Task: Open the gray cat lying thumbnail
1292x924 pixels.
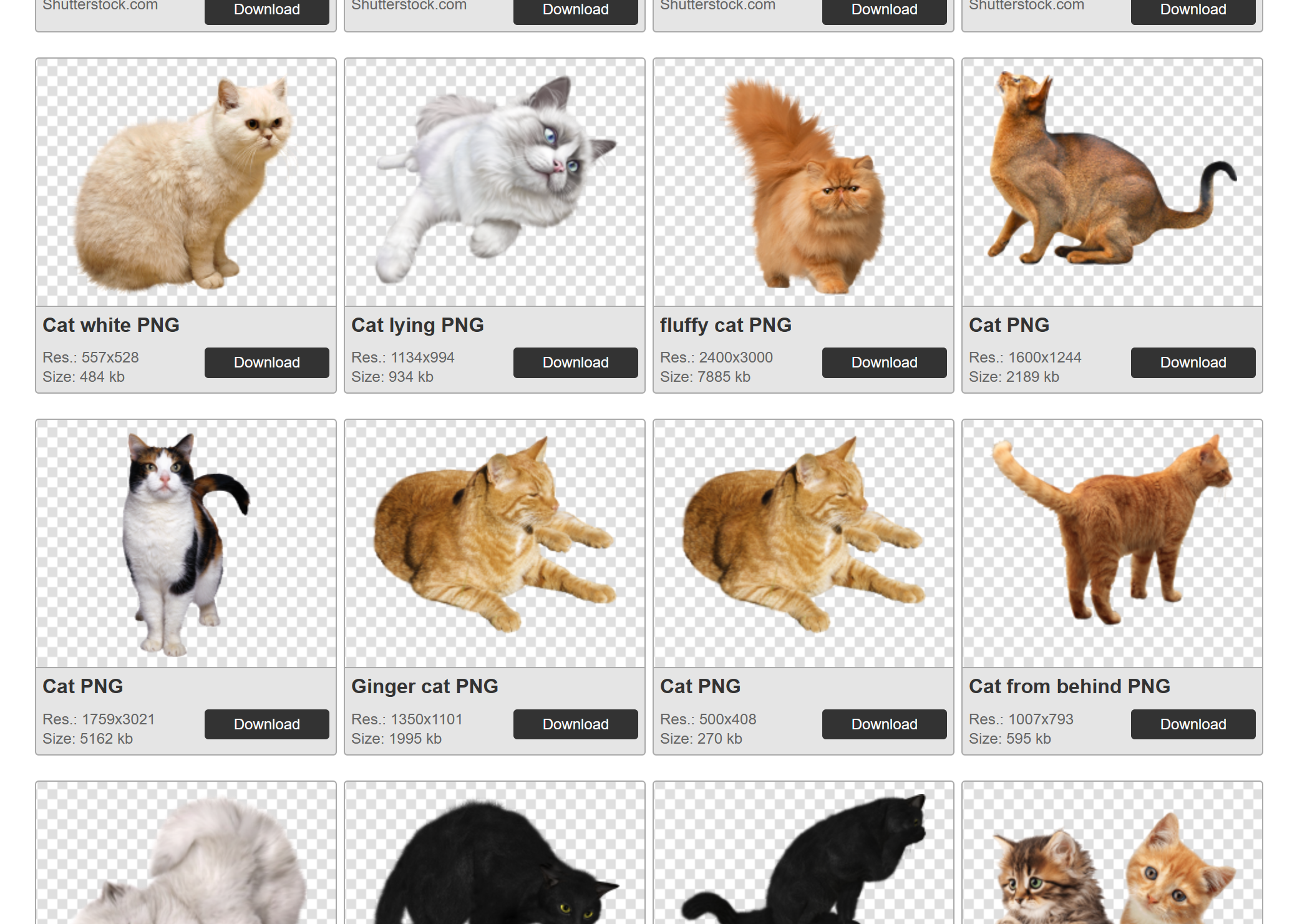Action: pyautogui.click(x=494, y=182)
